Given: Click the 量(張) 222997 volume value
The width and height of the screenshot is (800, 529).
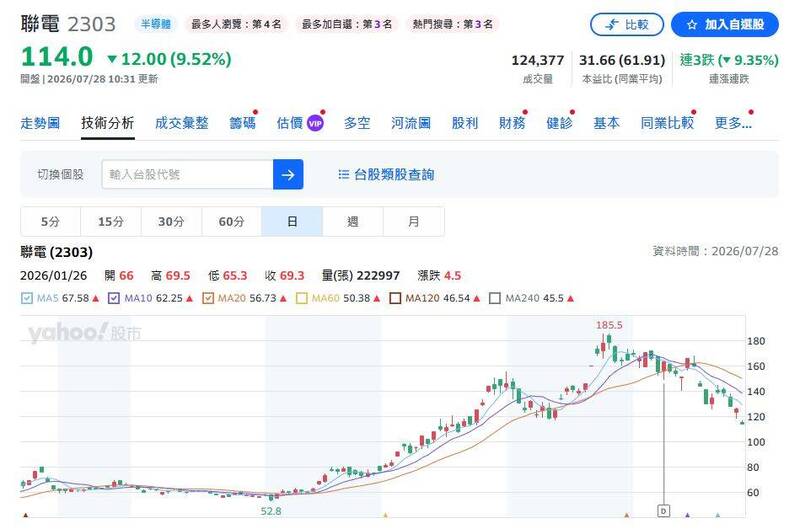Looking at the screenshot, I should [361, 275].
